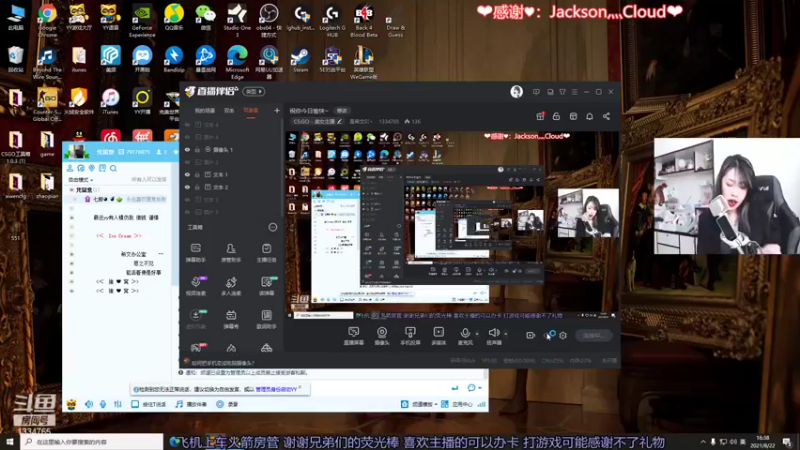800x450 pixels.
Task: Add screen capture source in bottom bar
Action: pos(353,336)
